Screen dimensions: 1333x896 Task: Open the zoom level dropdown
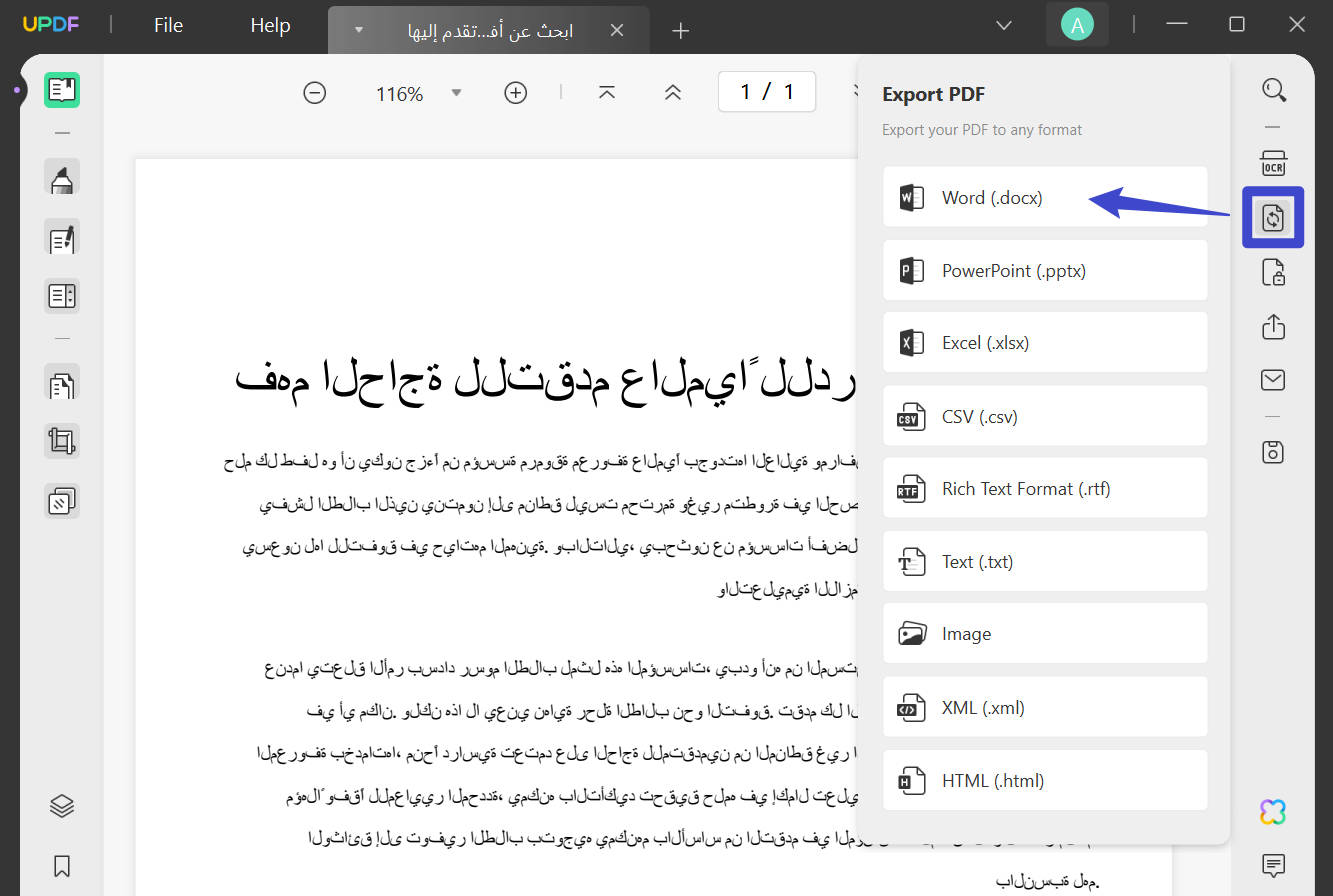tap(456, 93)
